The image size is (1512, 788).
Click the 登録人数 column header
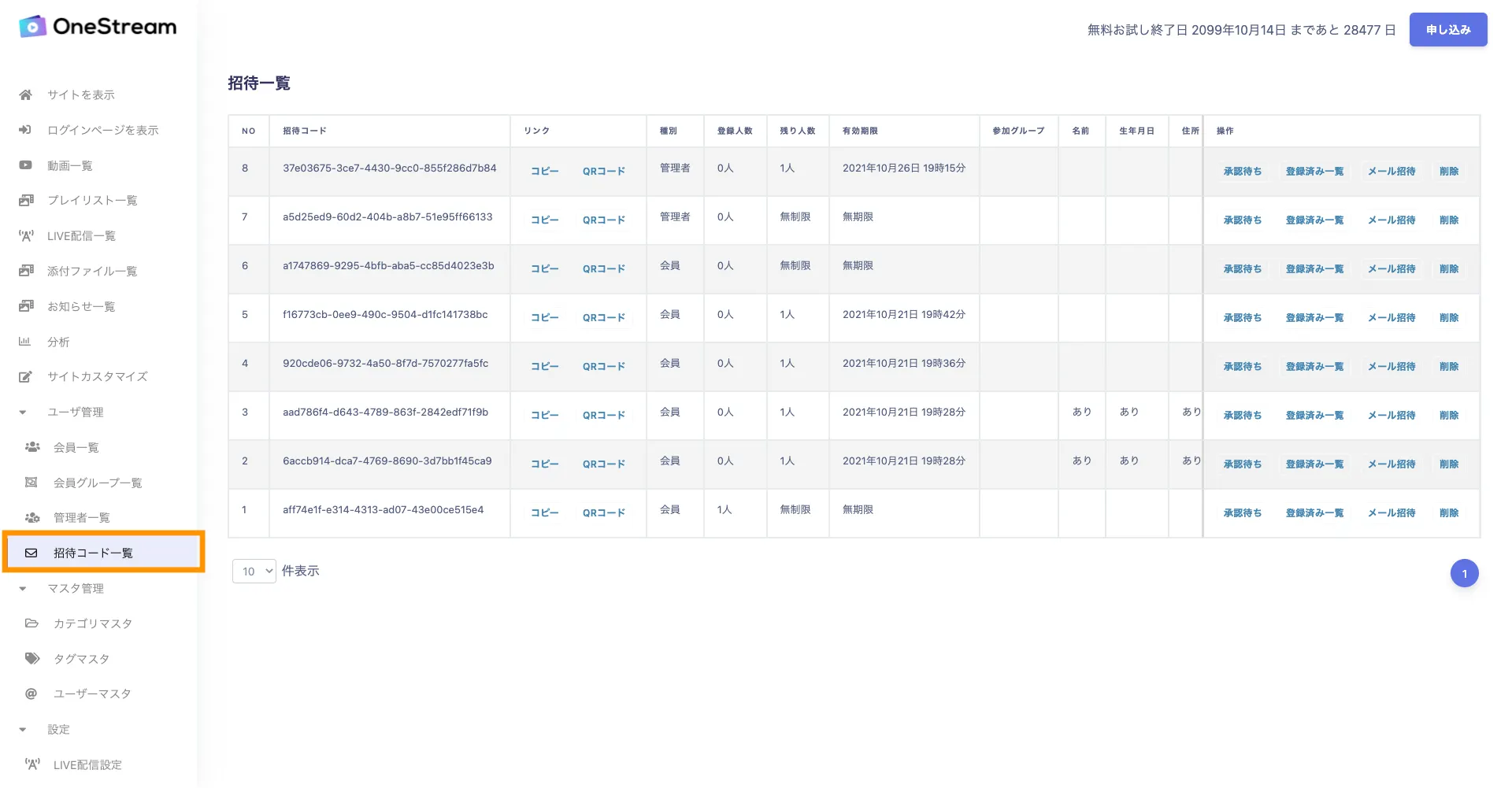coord(735,131)
